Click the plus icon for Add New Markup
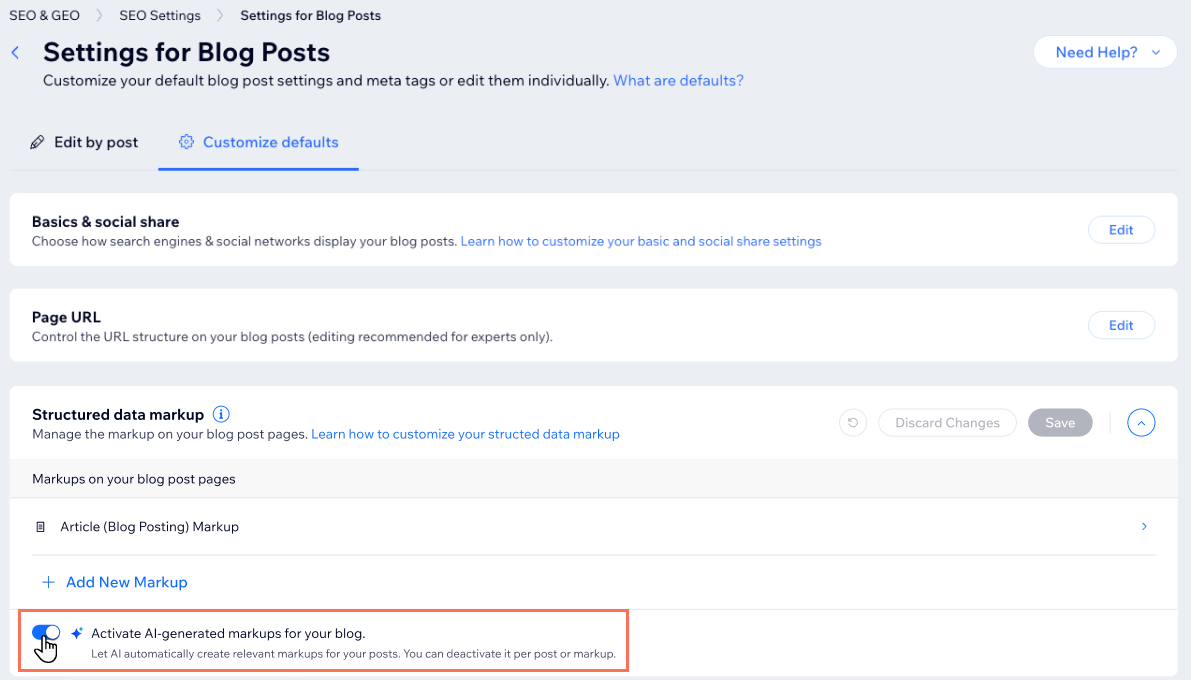 [x=48, y=582]
